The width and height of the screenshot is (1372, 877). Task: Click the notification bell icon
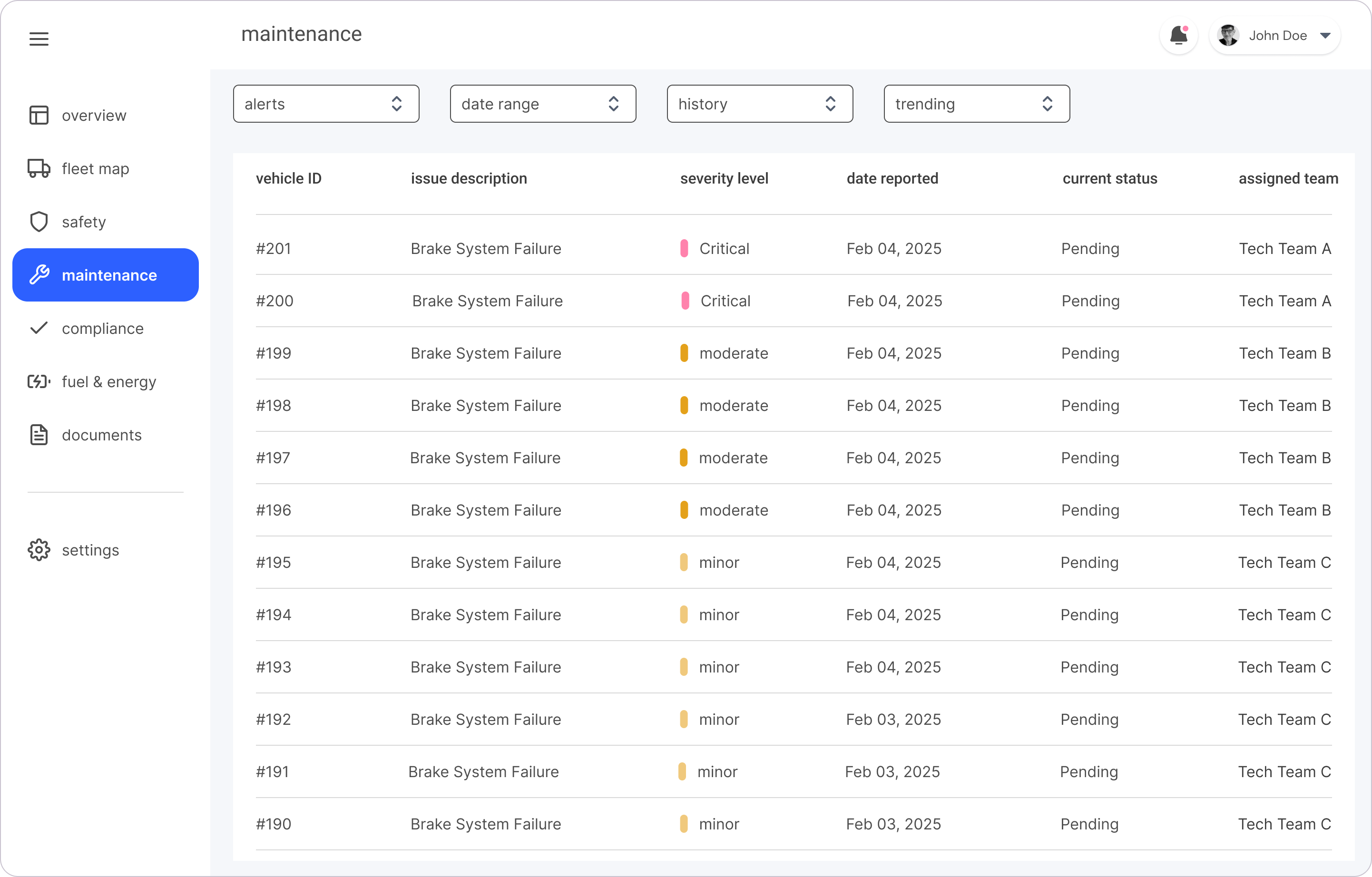pos(1178,36)
